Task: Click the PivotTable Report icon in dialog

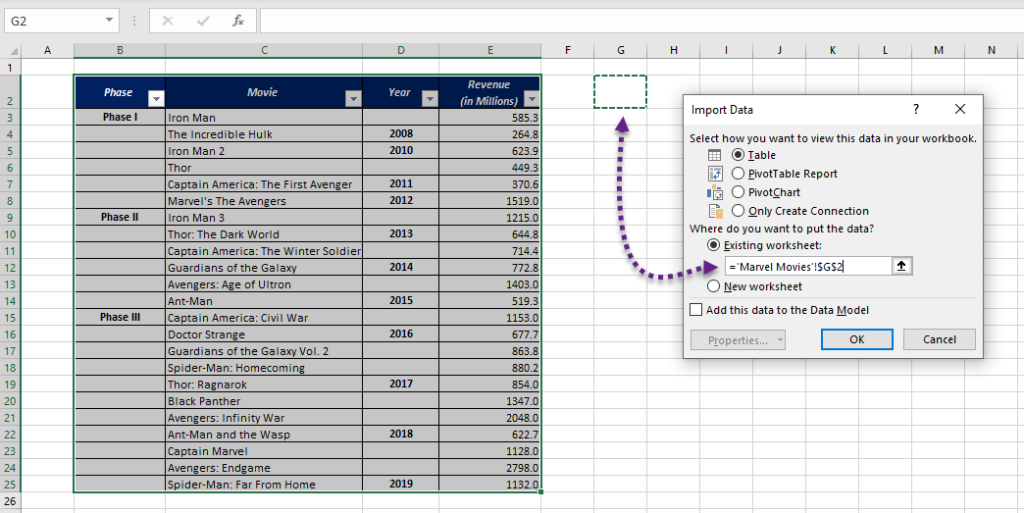Action: (714, 174)
